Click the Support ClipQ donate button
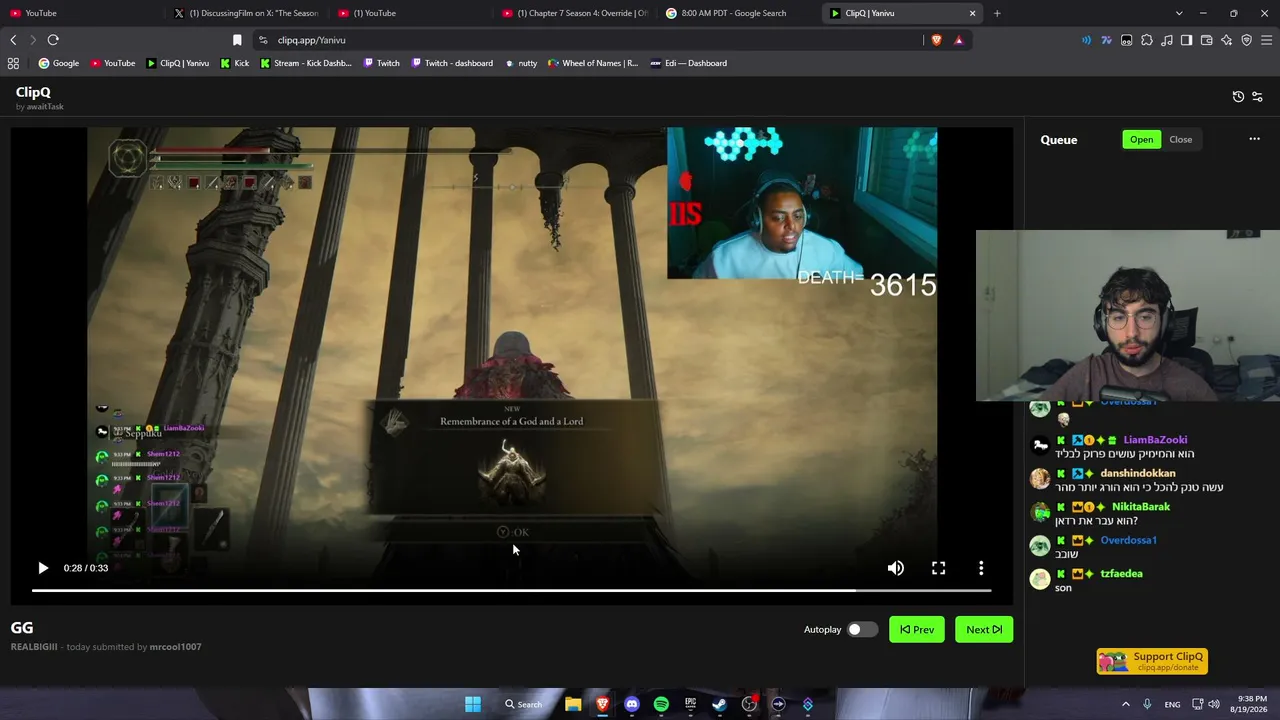Image resolution: width=1280 pixels, height=720 pixels. click(1152, 661)
